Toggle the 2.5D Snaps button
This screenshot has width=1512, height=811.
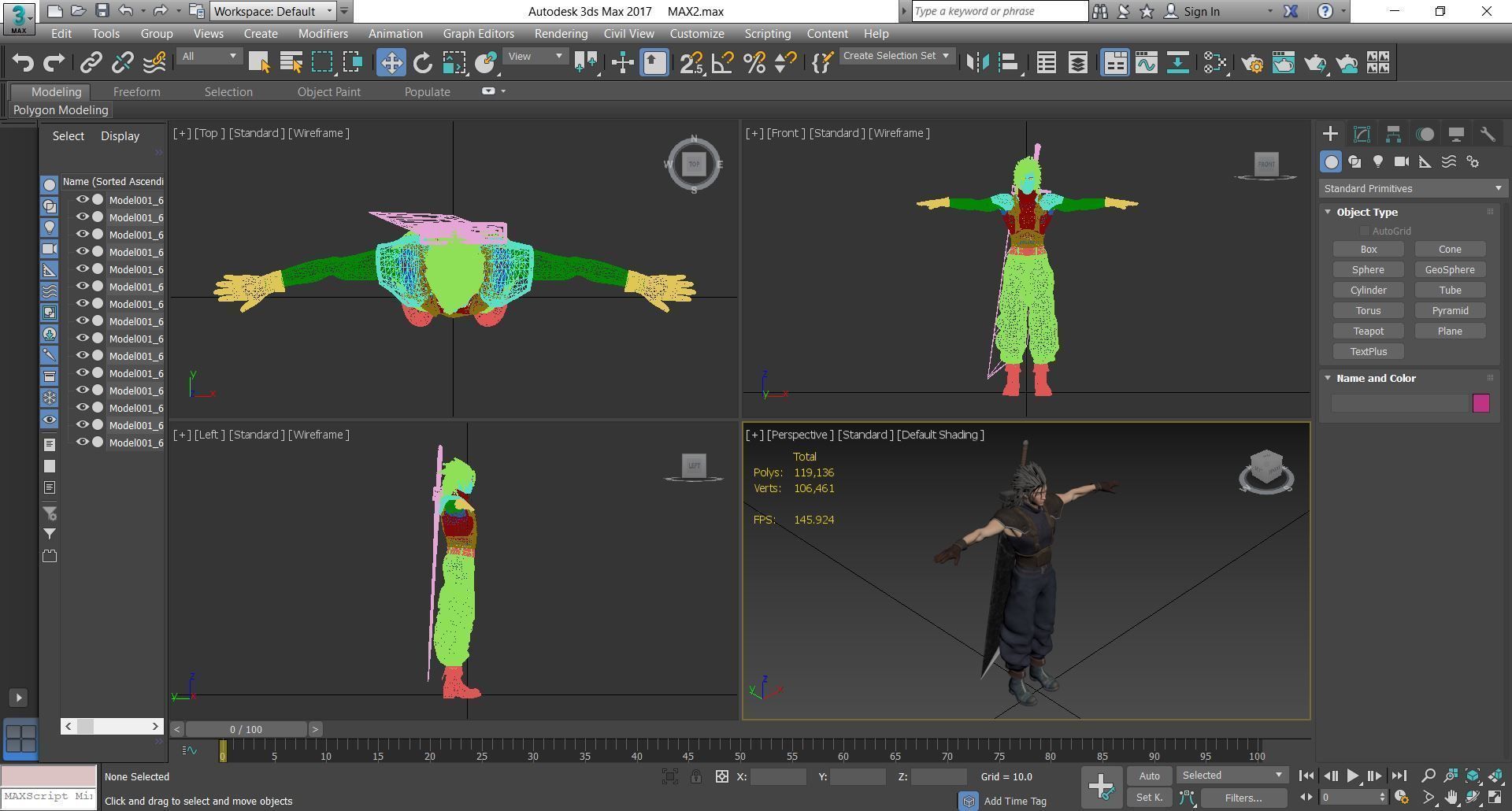coord(691,63)
